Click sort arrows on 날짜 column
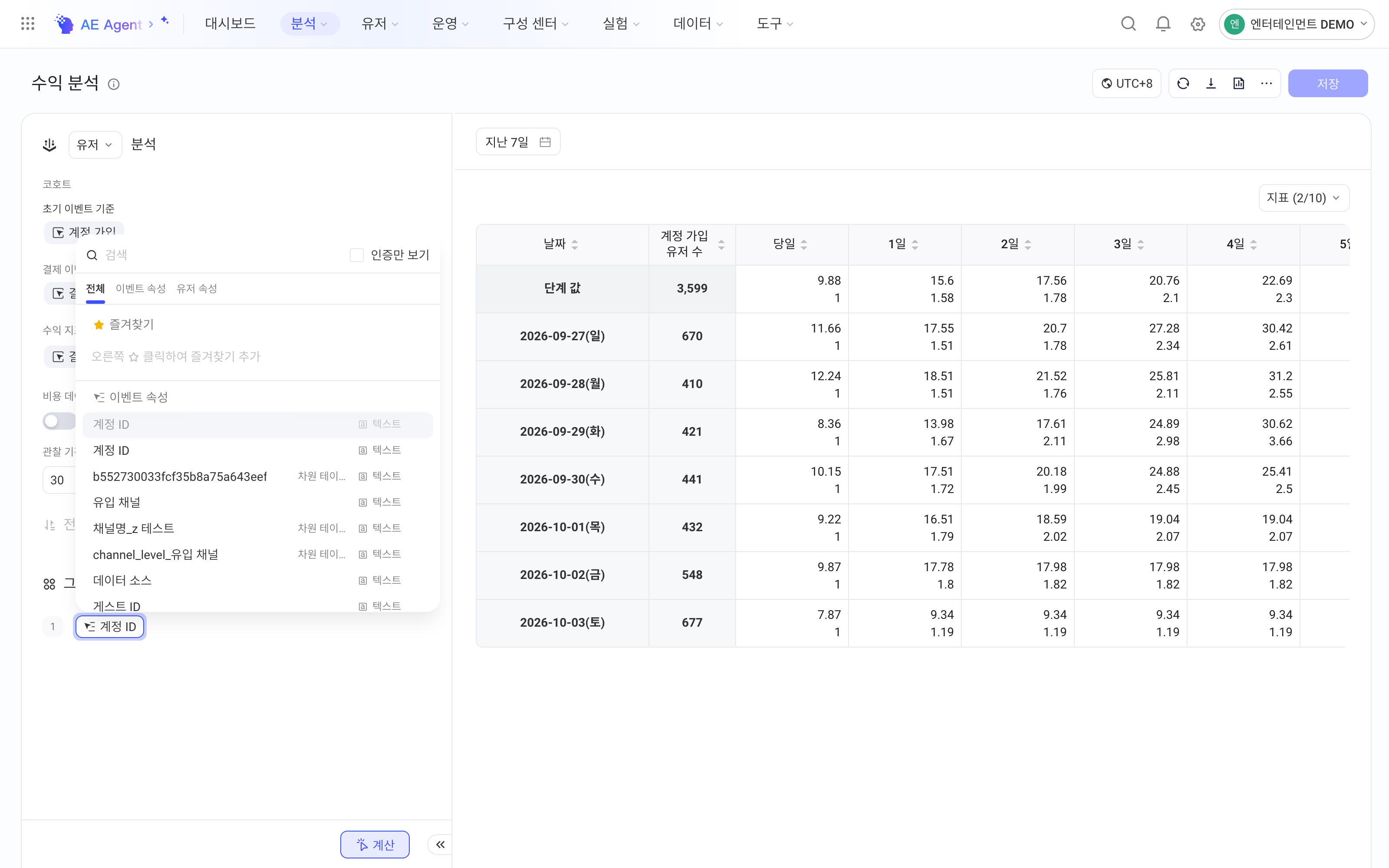The height and width of the screenshot is (868, 1389). click(x=575, y=244)
